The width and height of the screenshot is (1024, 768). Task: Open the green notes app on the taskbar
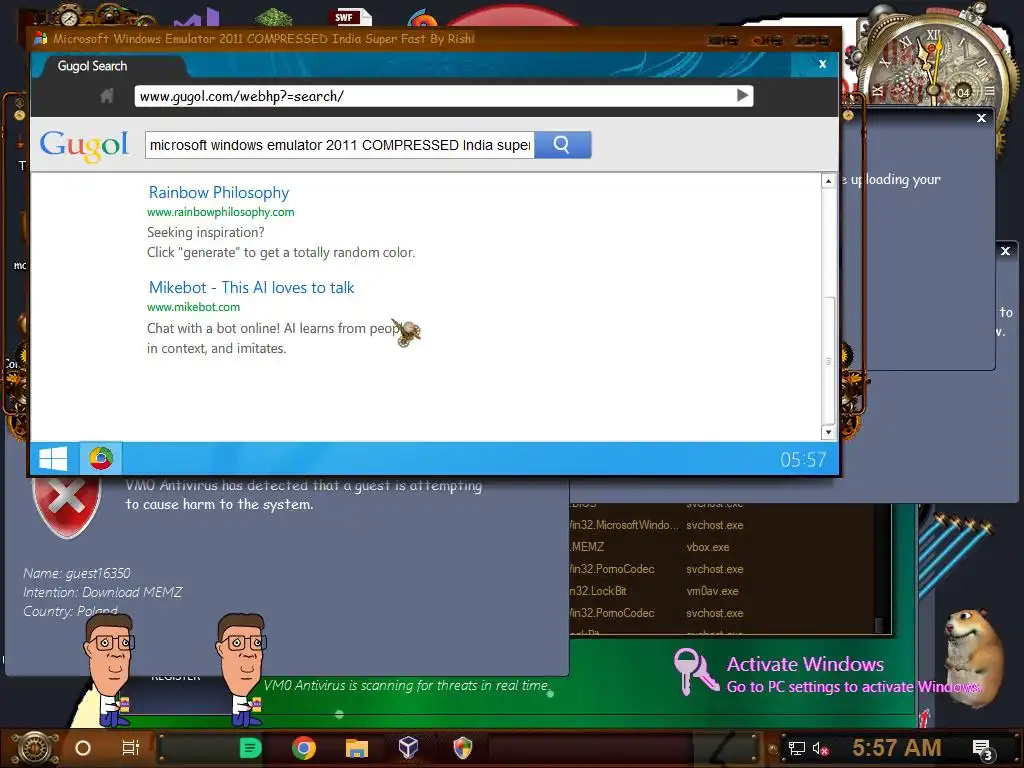(251, 748)
